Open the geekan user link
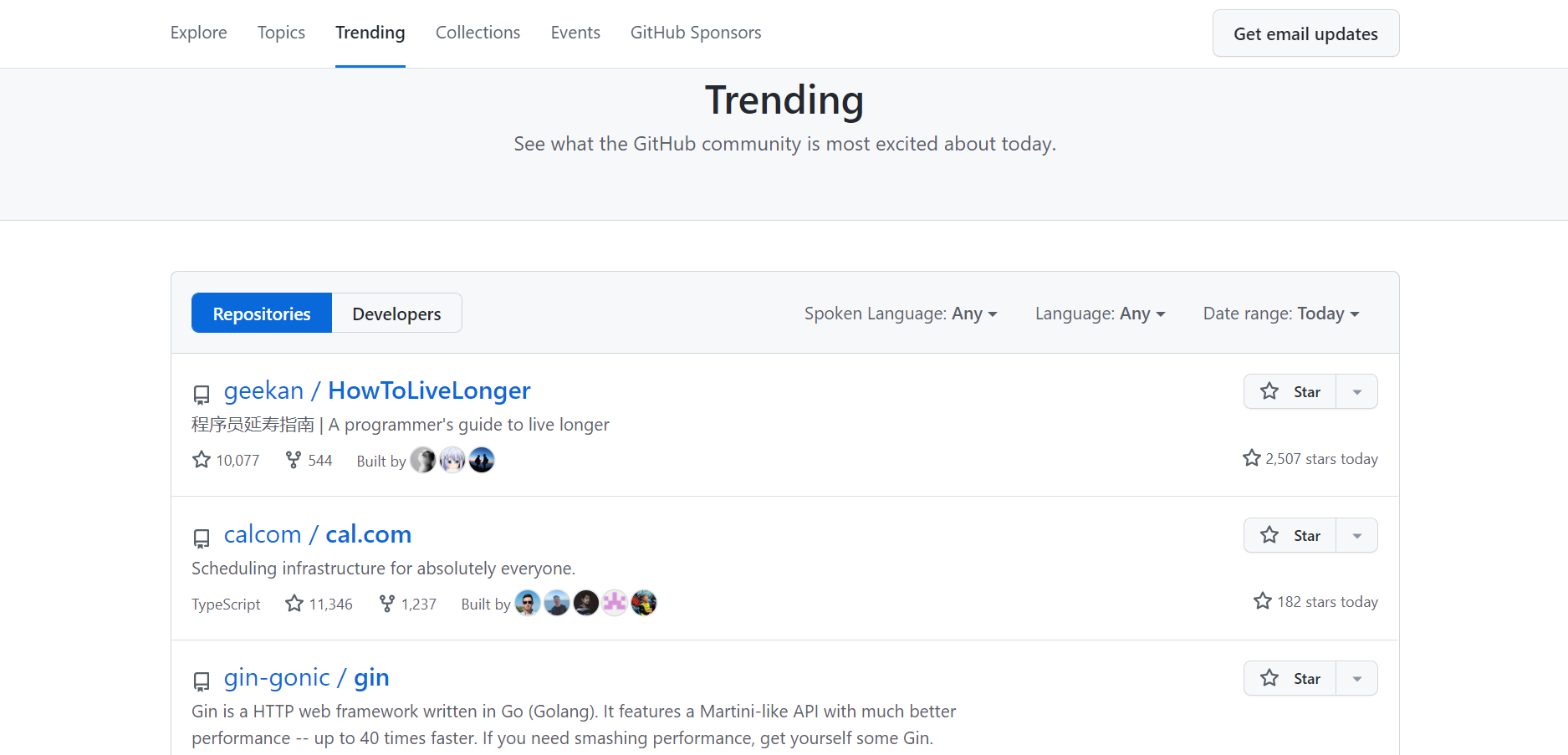1568x755 pixels. click(263, 390)
